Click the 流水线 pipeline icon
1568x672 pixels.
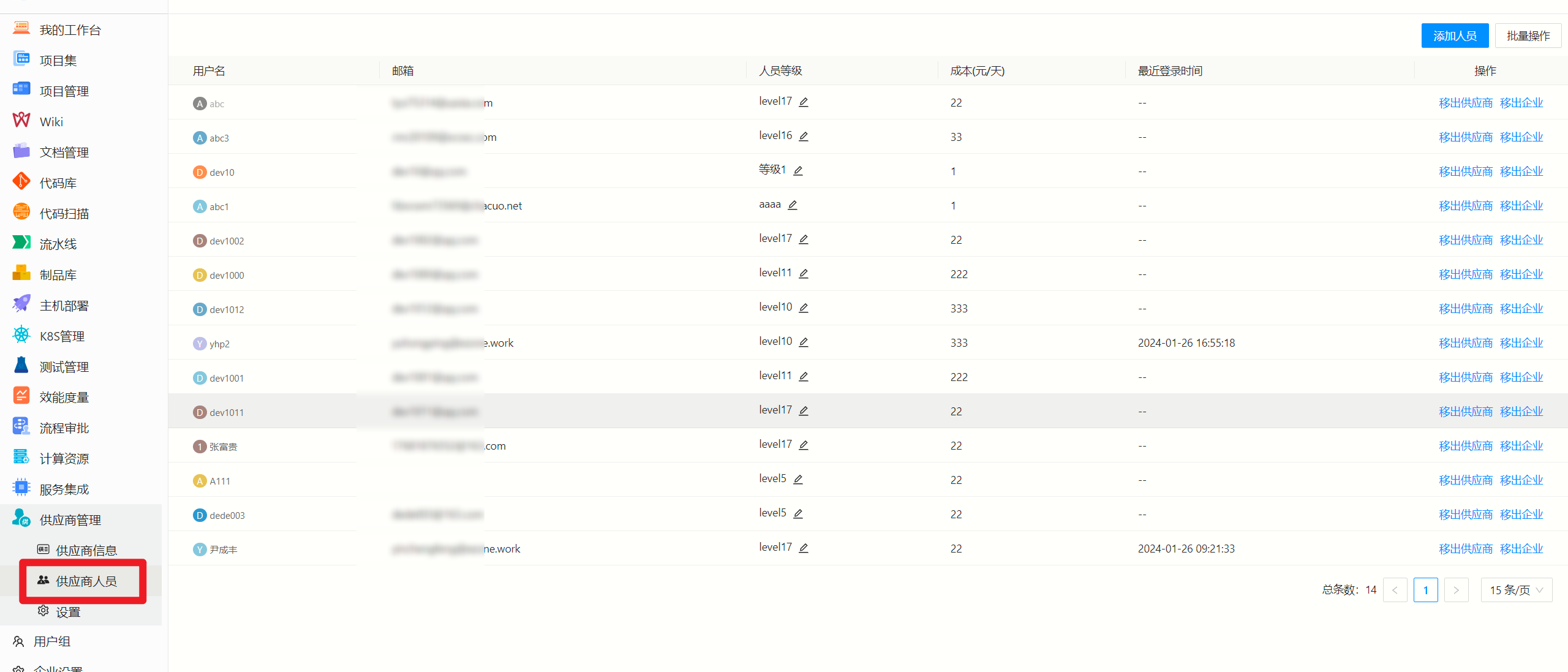tap(21, 243)
